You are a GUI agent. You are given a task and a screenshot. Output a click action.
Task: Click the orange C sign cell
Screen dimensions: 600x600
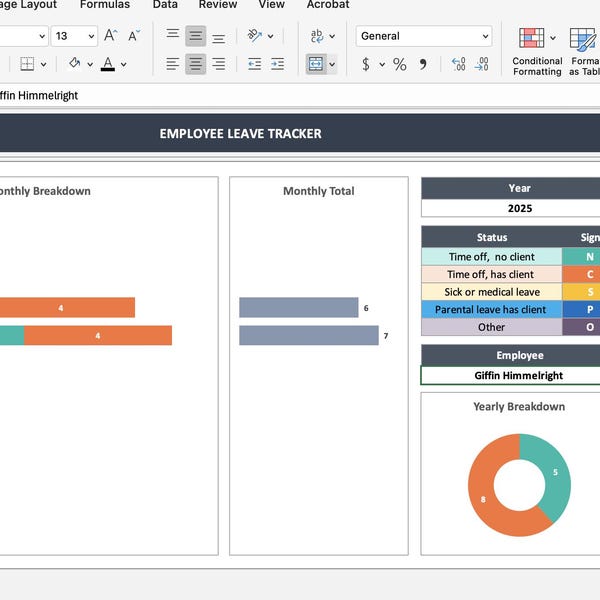click(581, 274)
